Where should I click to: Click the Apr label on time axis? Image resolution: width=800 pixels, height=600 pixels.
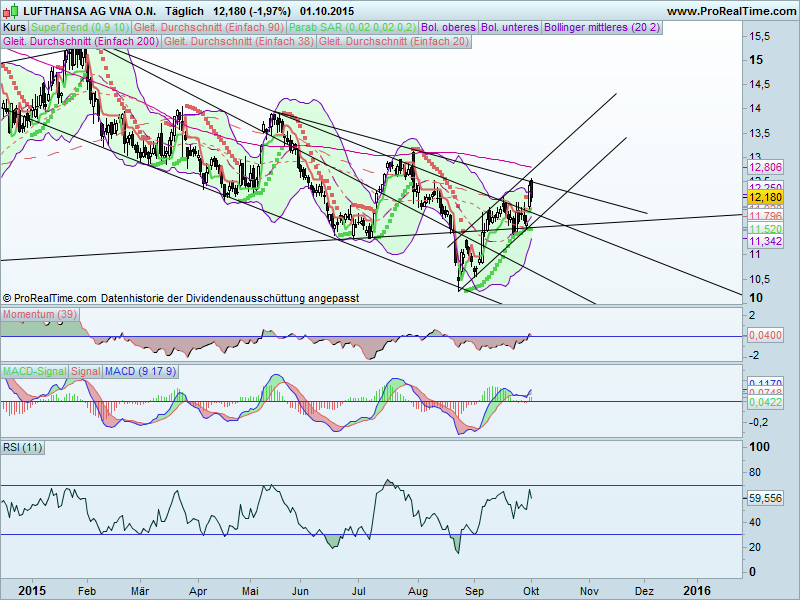click(198, 591)
